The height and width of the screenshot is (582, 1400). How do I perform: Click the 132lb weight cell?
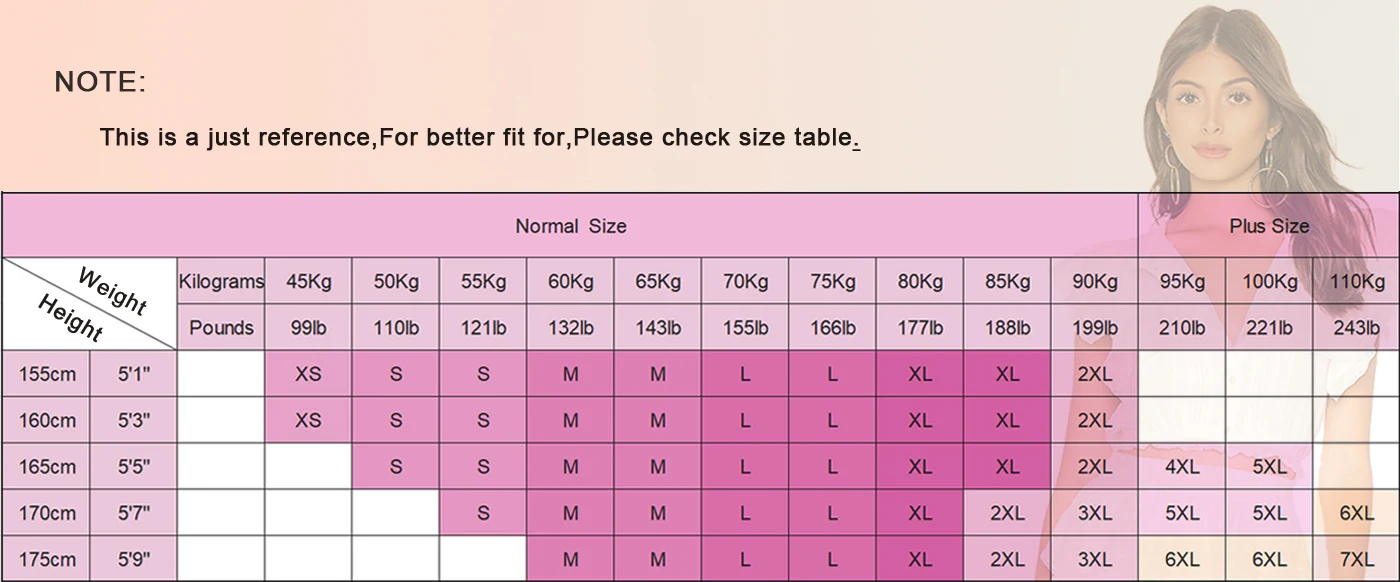pyautogui.click(x=570, y=327)
